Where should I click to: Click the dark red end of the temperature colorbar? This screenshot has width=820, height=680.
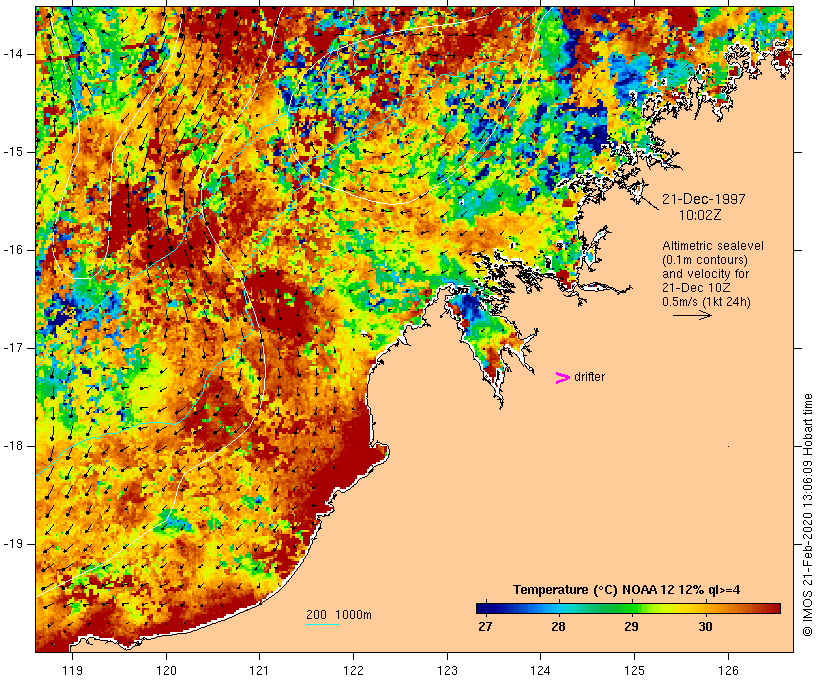(x=774, y=608)
